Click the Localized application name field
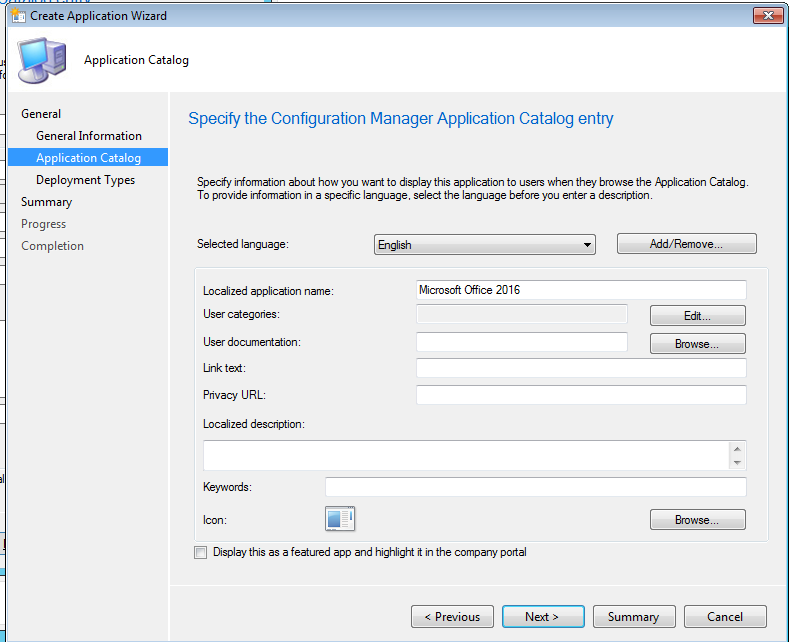 click(x=581, y=290)
